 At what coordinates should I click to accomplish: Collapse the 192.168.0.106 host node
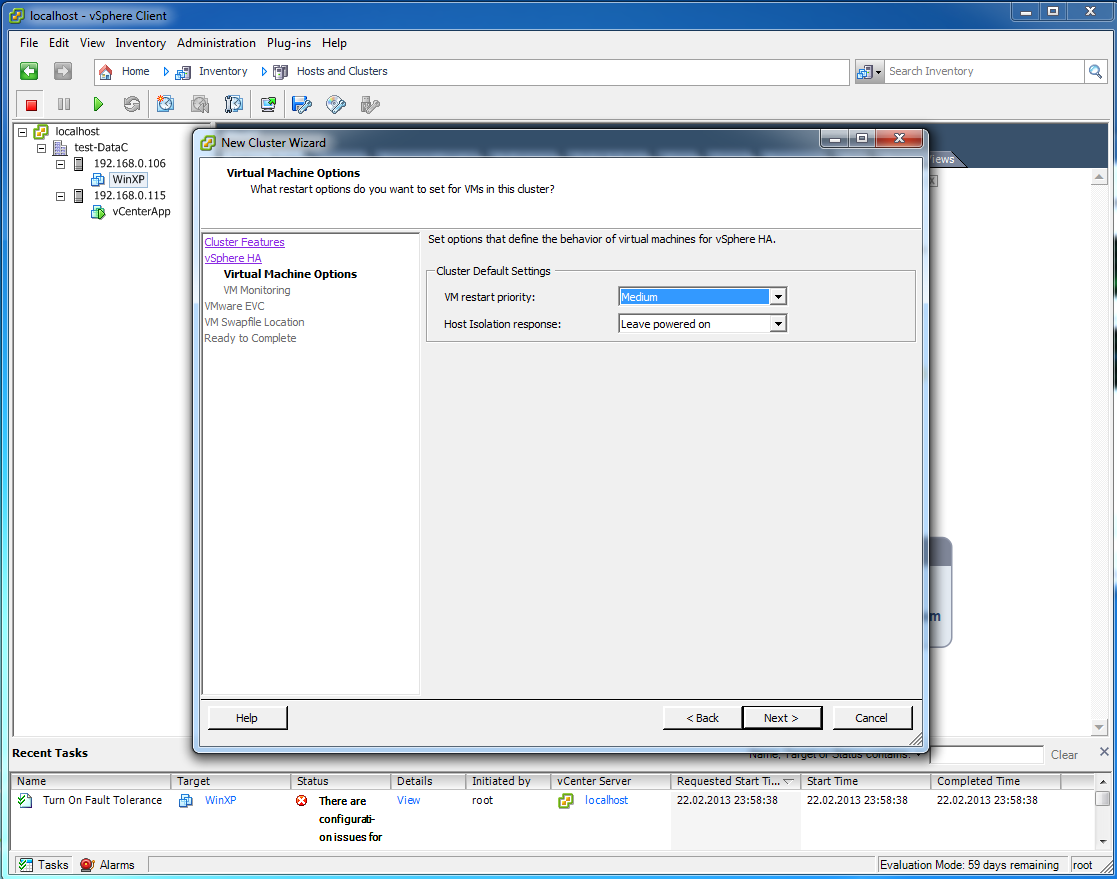point(61,164)
